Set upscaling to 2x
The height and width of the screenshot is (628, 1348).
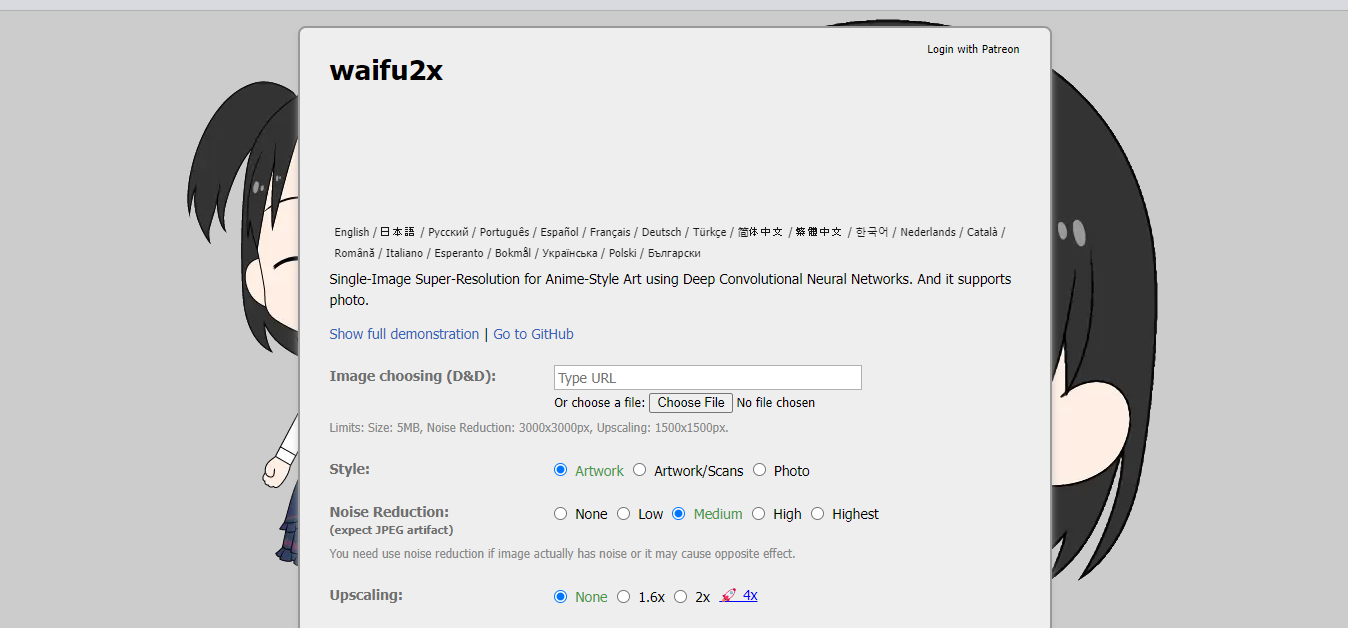point(680,597)
